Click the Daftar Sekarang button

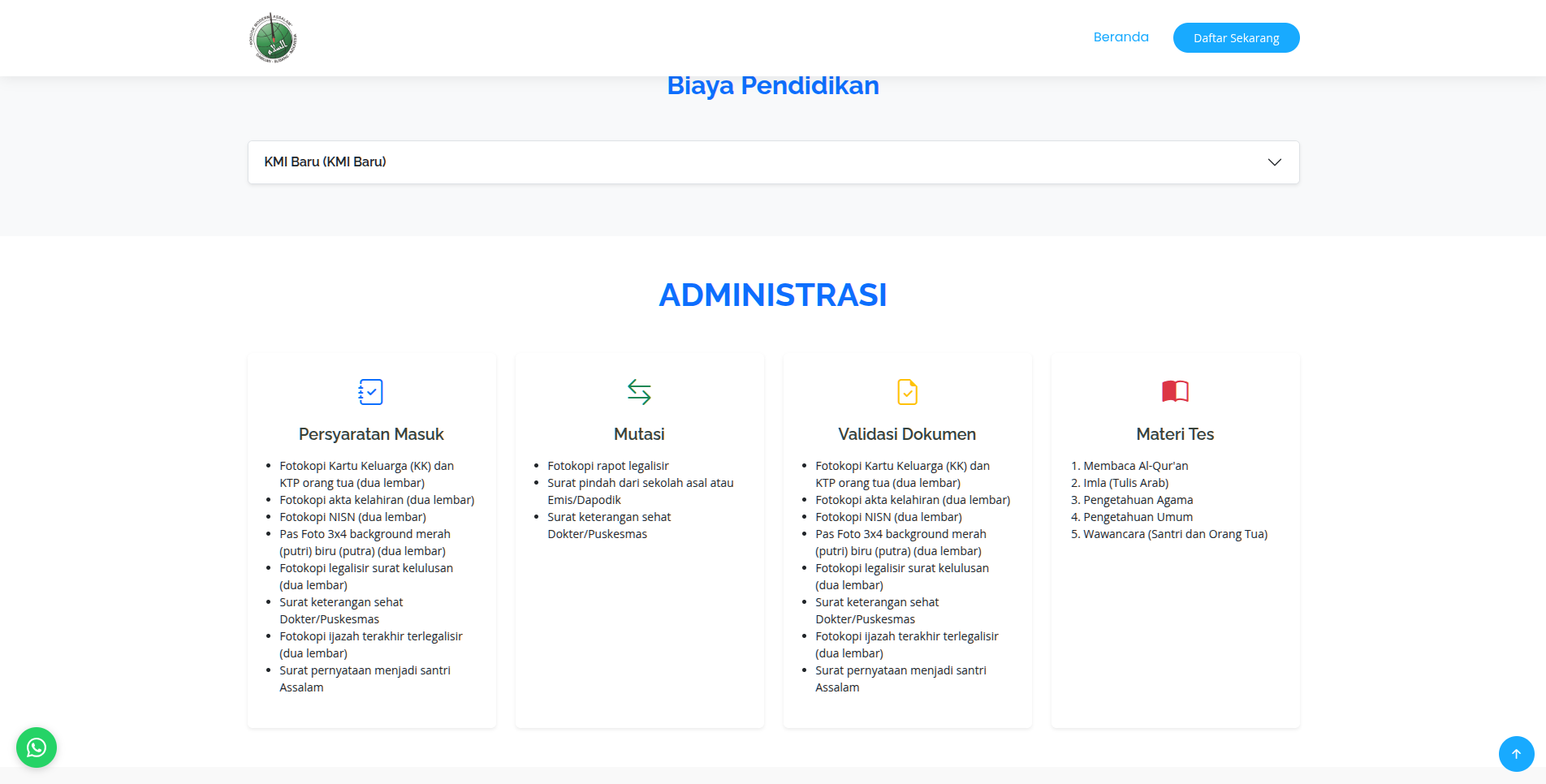(1236, 38)
